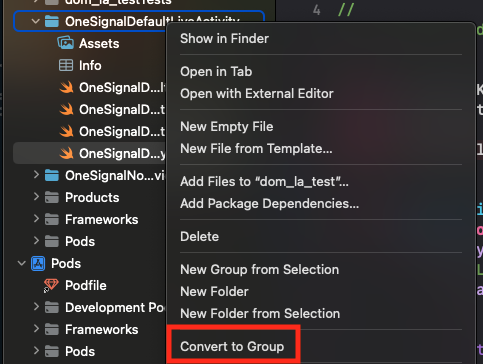Click the Assets catalog icon
This screenshot has height=364, width=483.
click(x=66, y=43)
